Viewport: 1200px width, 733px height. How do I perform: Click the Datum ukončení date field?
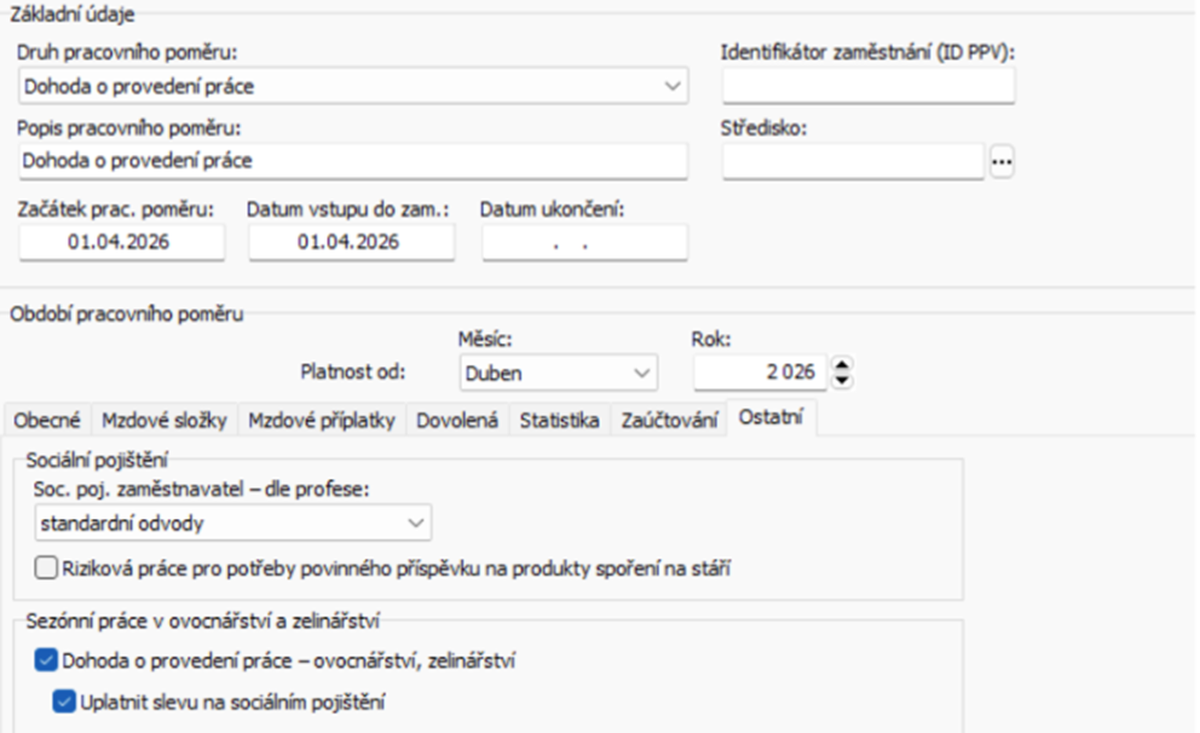tap(584, 242)
